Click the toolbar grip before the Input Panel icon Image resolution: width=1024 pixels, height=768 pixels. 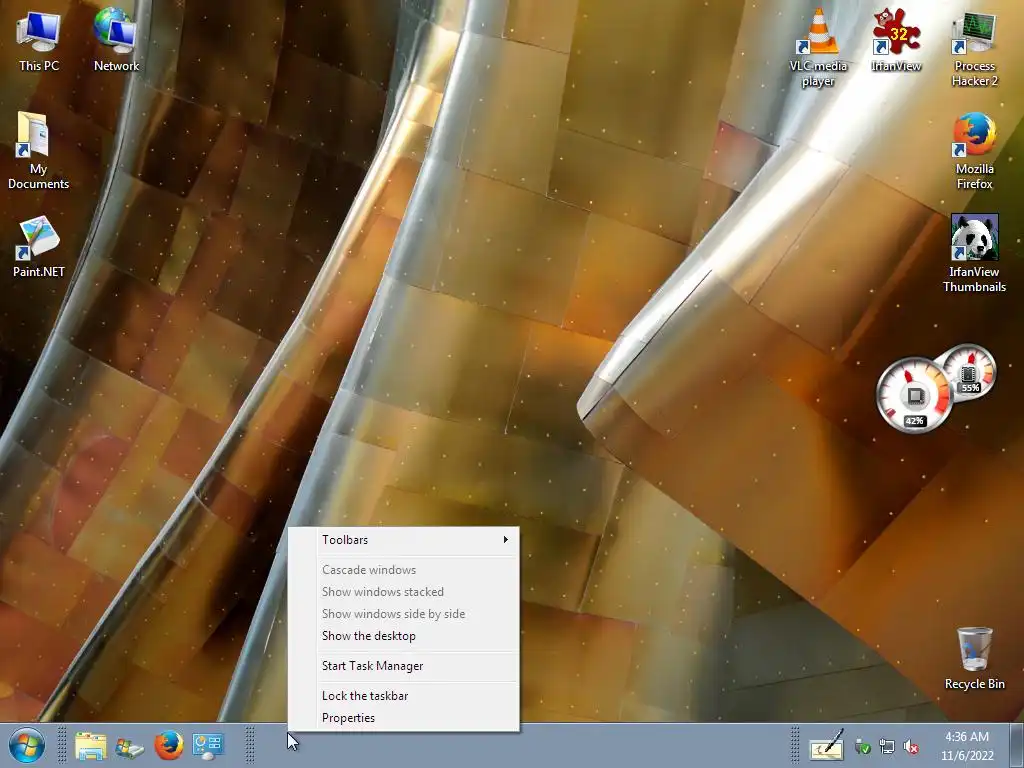tap(795, 745)
